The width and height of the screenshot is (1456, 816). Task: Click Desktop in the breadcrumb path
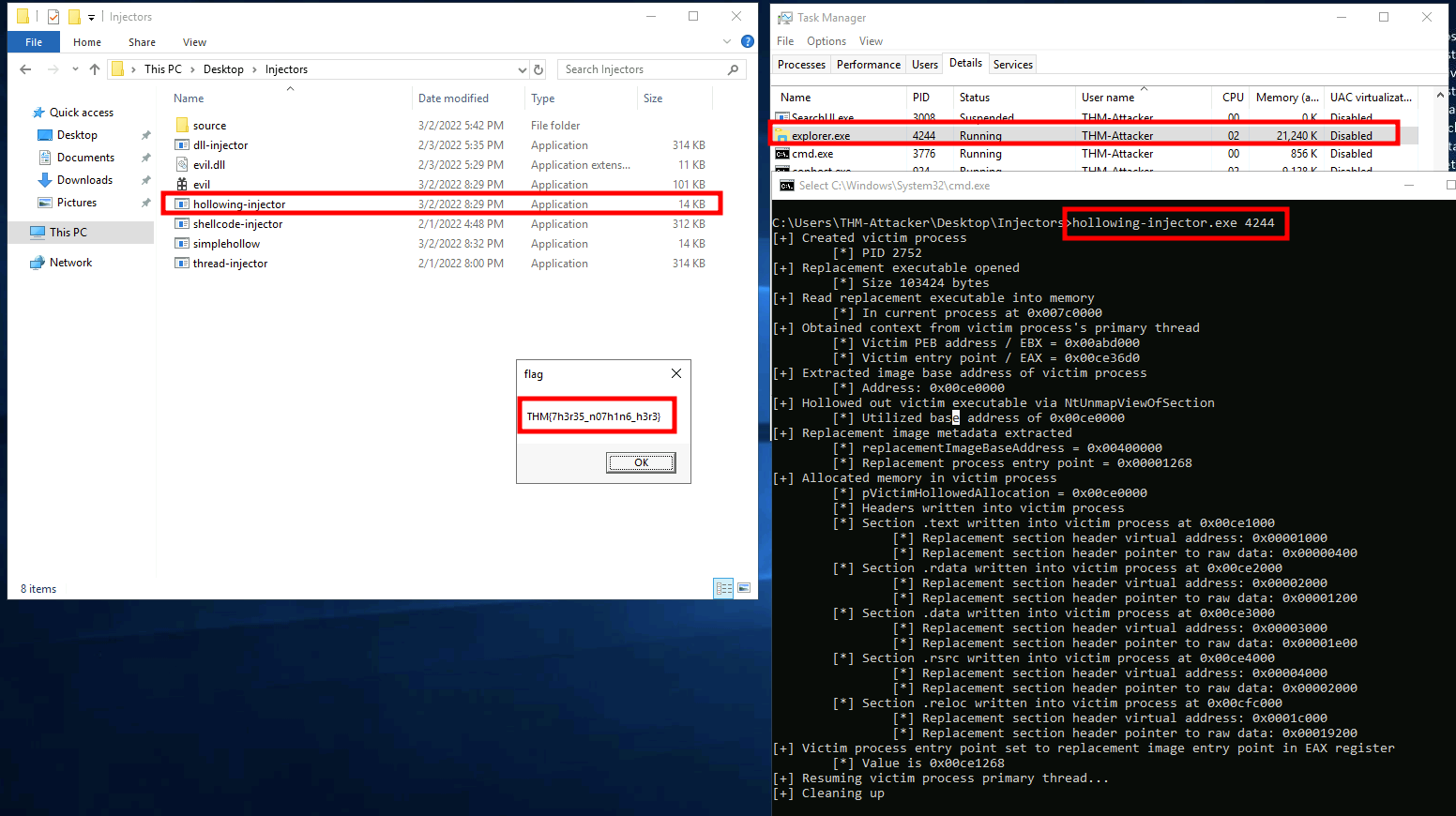point(223,69)
